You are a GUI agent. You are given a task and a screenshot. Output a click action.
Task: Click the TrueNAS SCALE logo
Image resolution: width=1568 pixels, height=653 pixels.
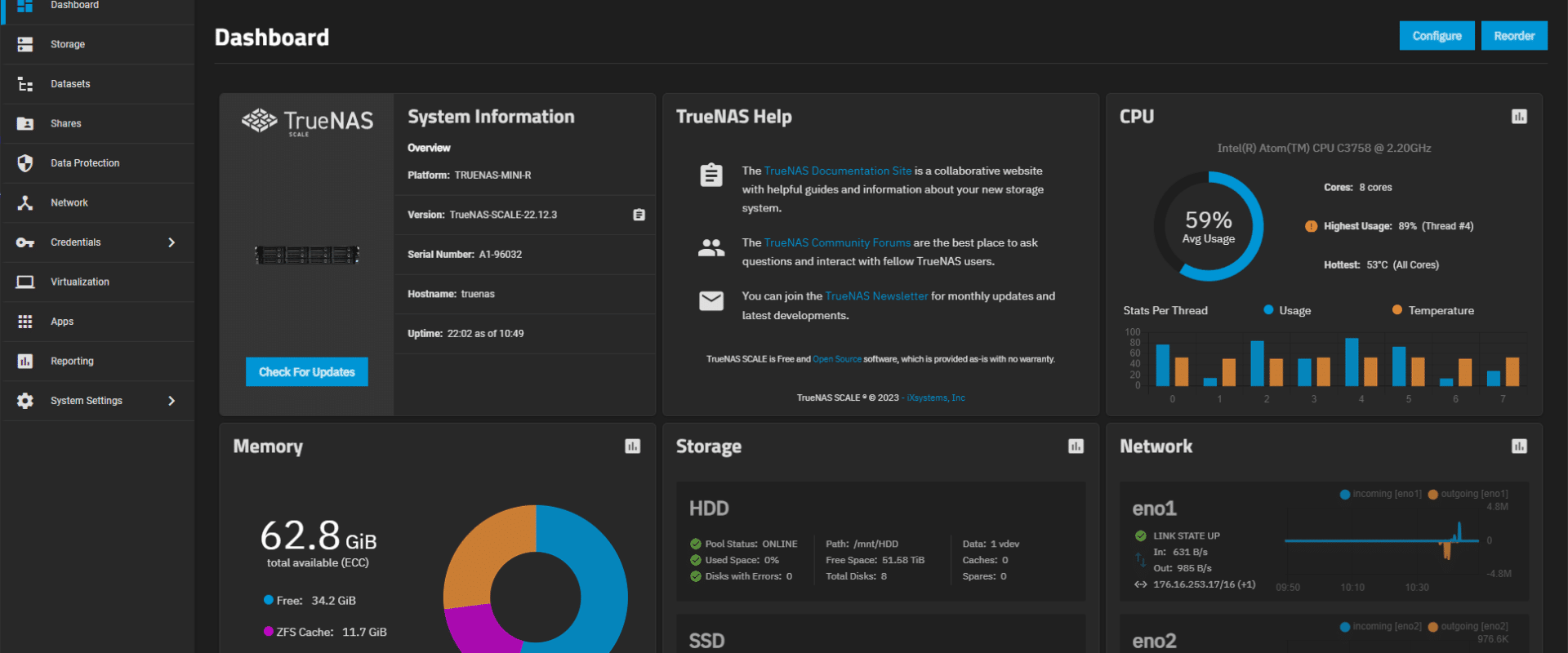(x=307, y=122)
